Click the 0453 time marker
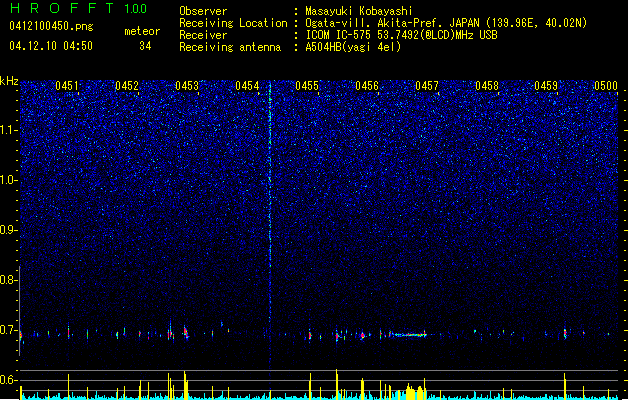Viewport: 629px width, 400px height. tap(187, 86)
